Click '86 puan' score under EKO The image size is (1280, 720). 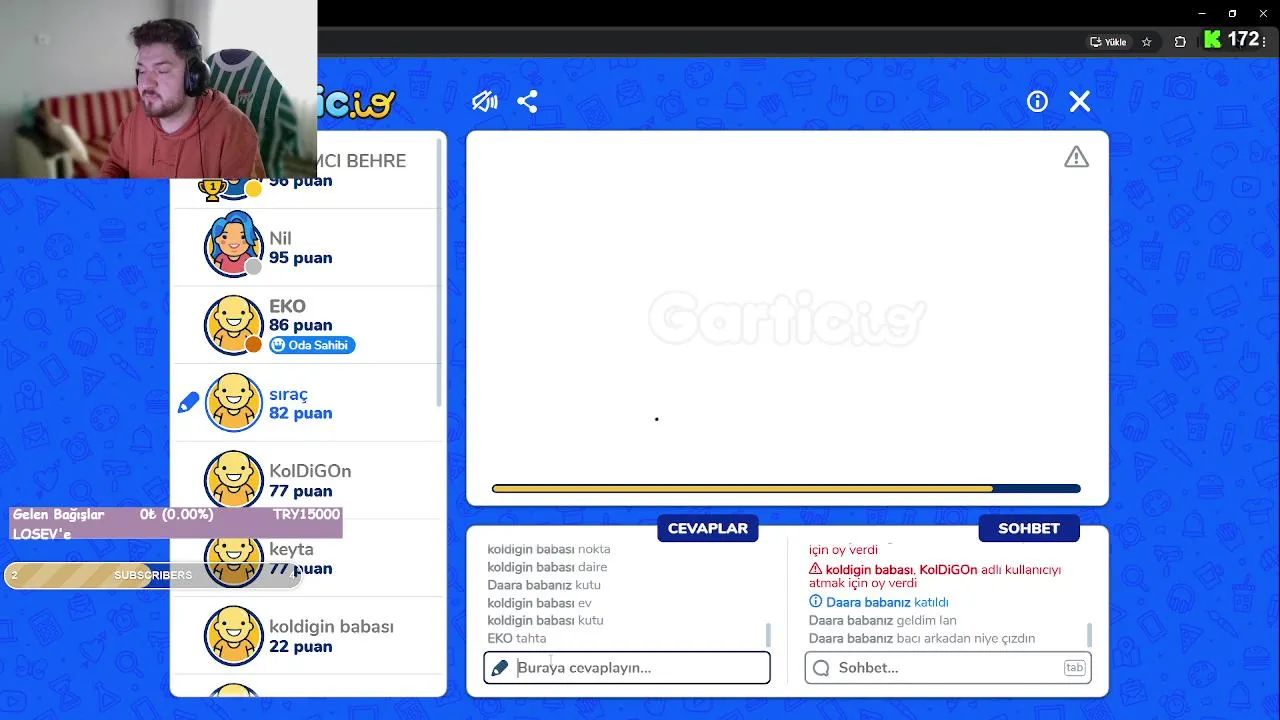point(300,326)
